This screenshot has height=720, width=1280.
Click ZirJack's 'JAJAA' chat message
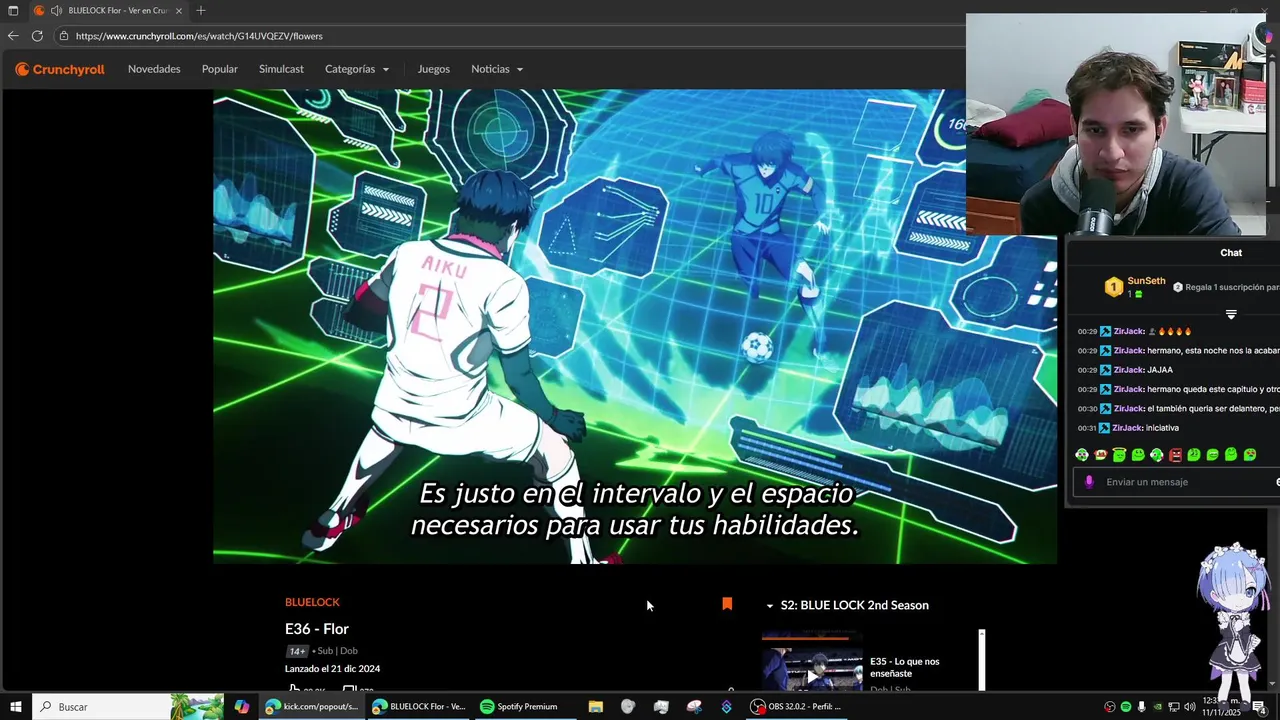click(1160, 370)
